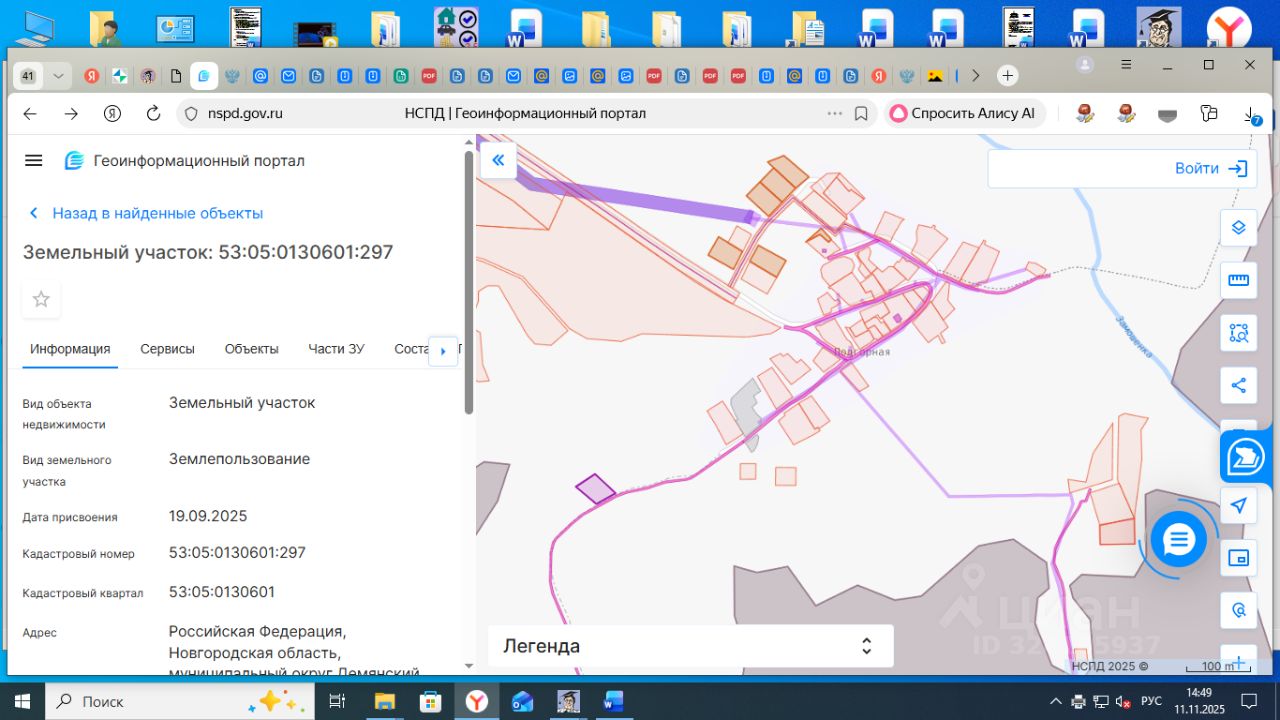
Task: Show hidden system tray icons
Action: 1054,701
